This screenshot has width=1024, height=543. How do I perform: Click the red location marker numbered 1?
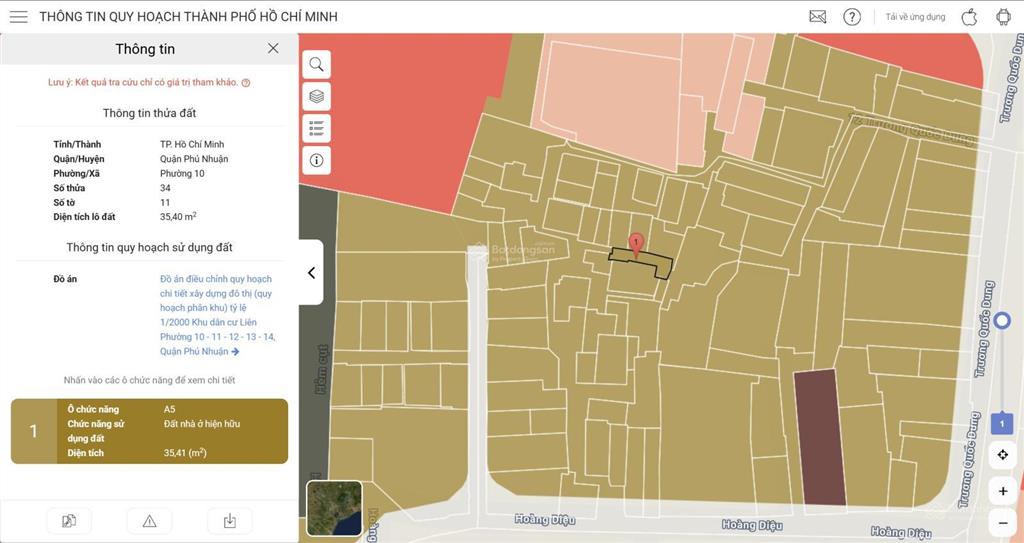(635, 244)
